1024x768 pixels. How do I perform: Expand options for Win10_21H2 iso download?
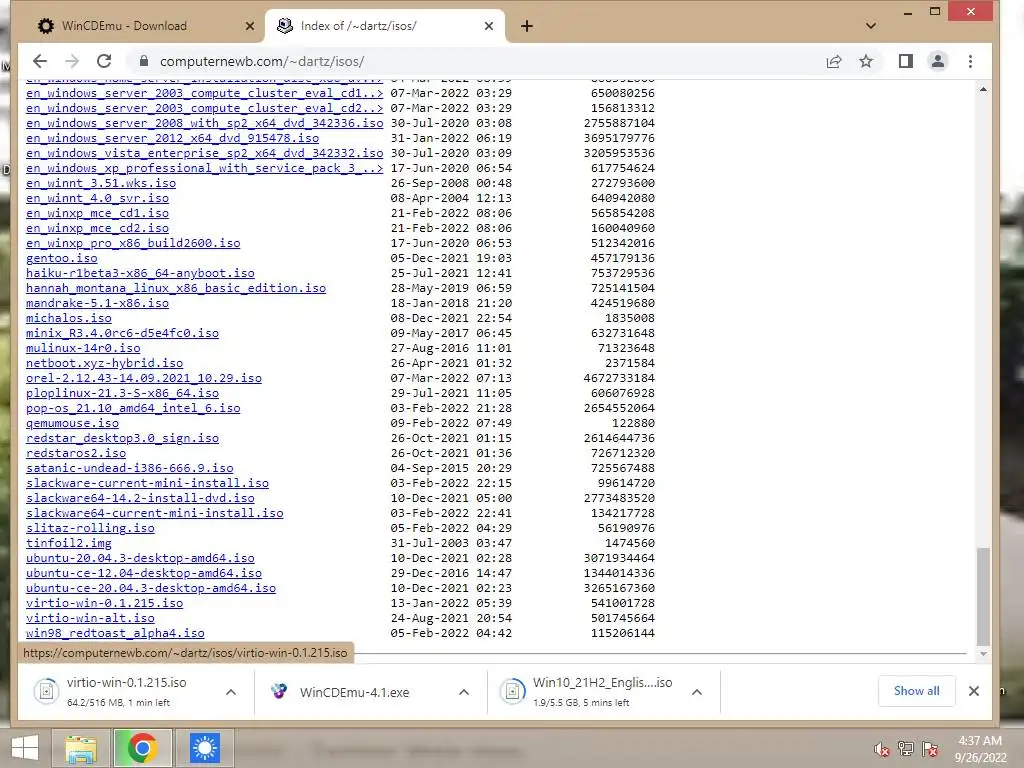697,692
